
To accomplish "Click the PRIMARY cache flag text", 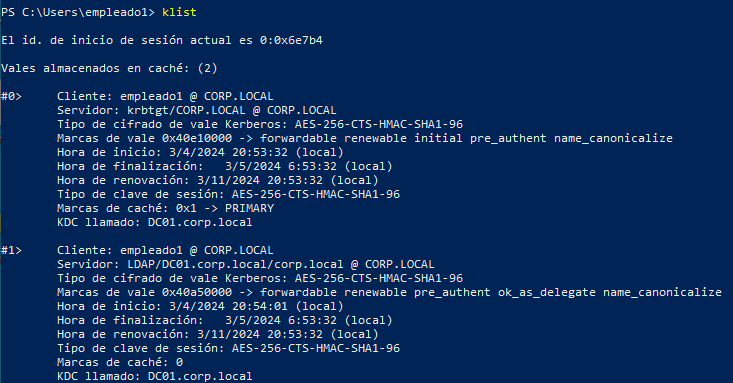I will coord(249,208).
